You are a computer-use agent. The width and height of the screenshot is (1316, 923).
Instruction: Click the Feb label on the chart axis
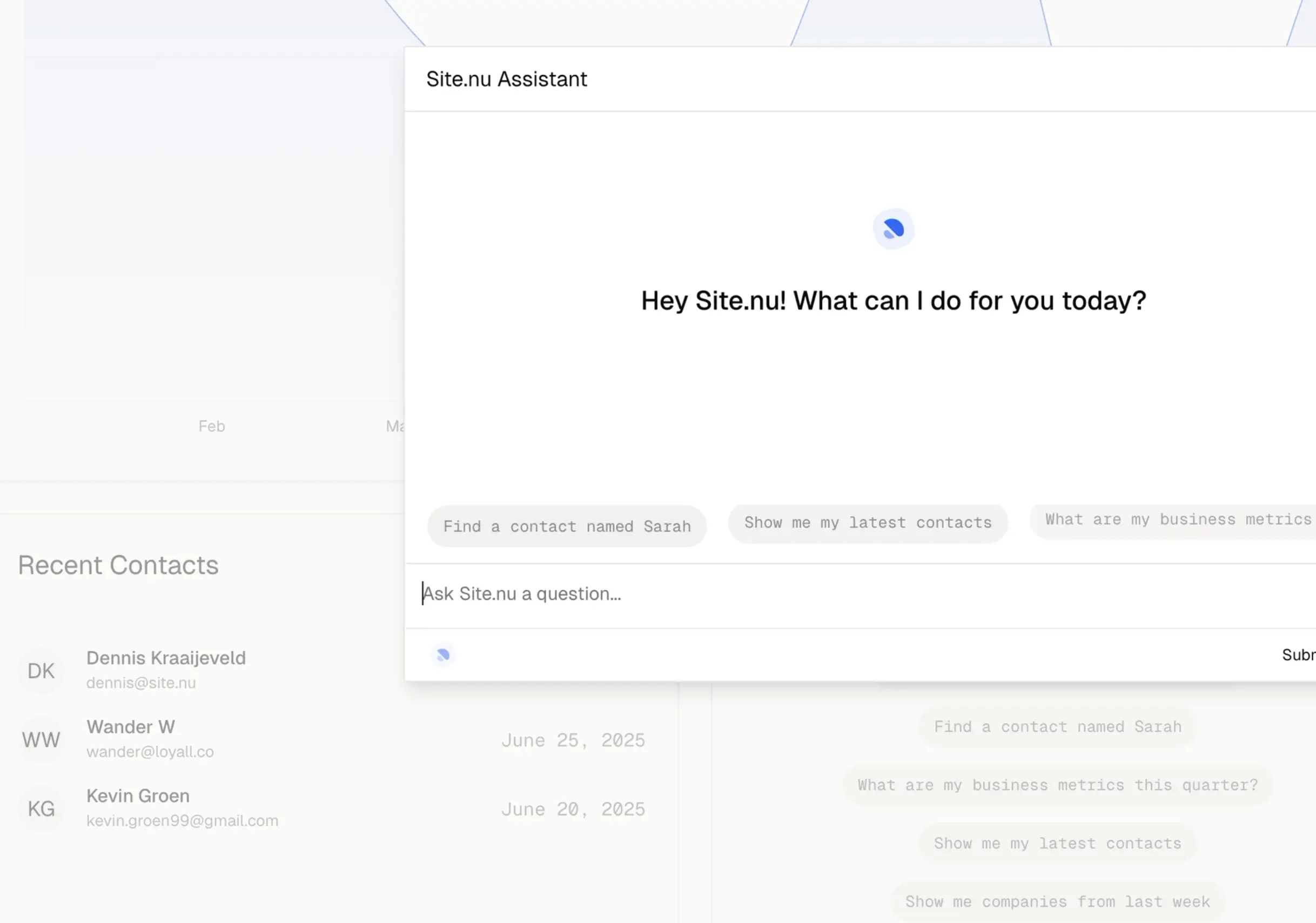tap(212, 426)
